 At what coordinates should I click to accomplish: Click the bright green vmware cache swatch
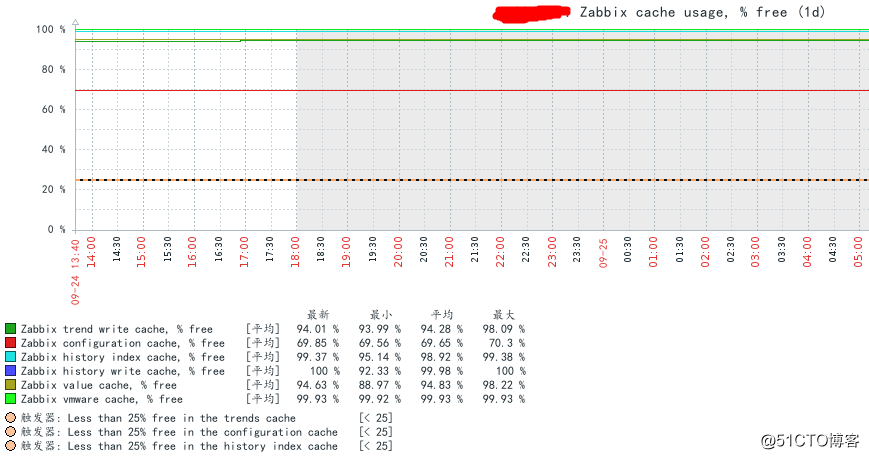pos(11,399)
